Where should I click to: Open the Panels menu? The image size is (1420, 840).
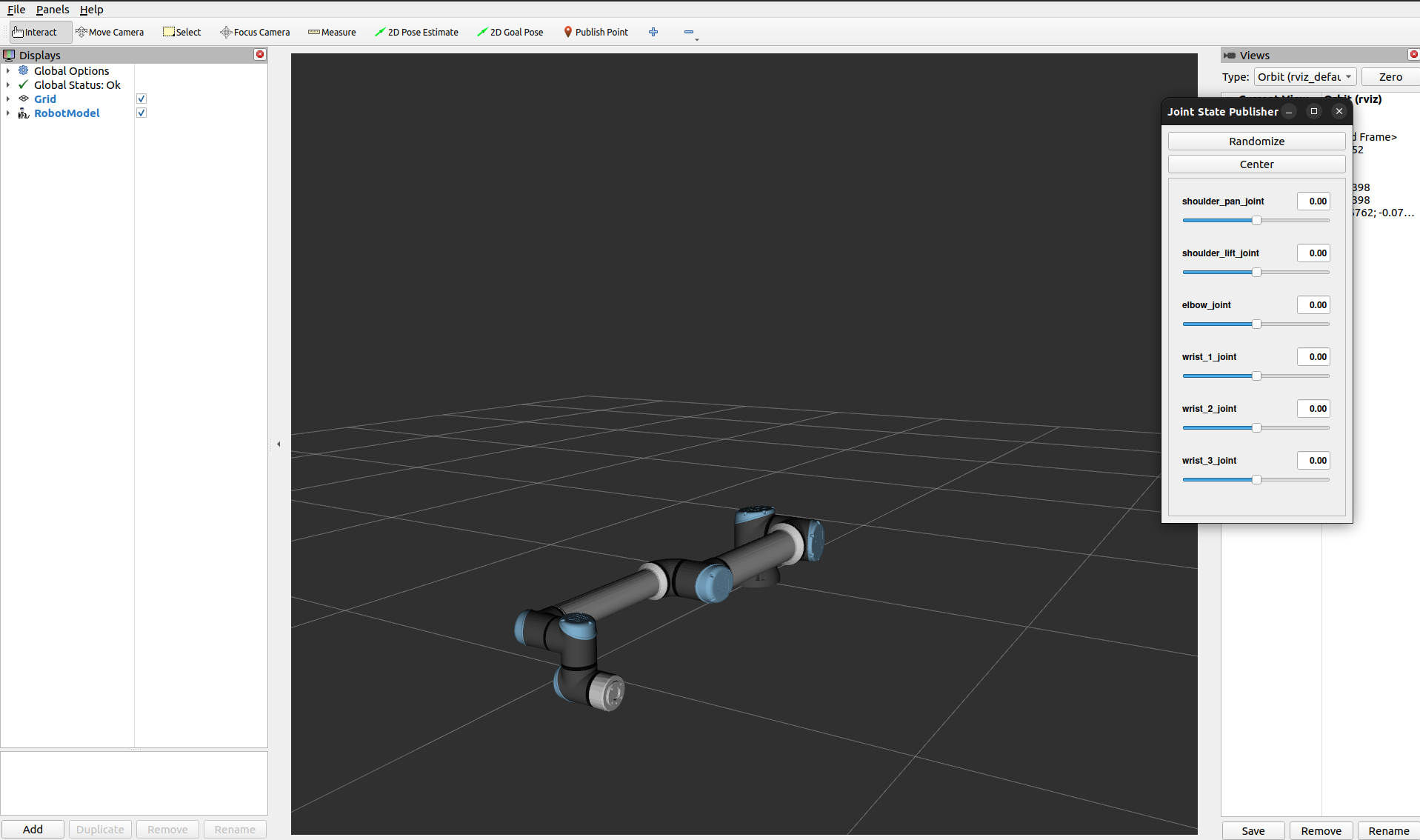coord(53,10)
